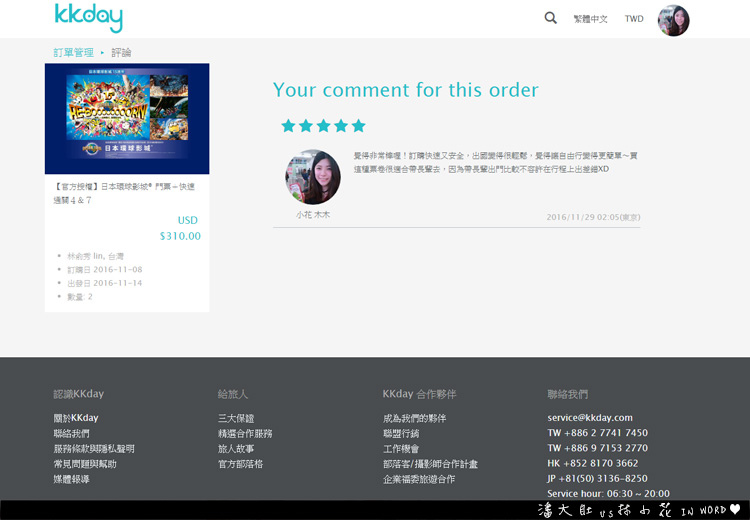Open 工作機會 footer link
This screenshot has height=520, width=750.
point(401,449)
